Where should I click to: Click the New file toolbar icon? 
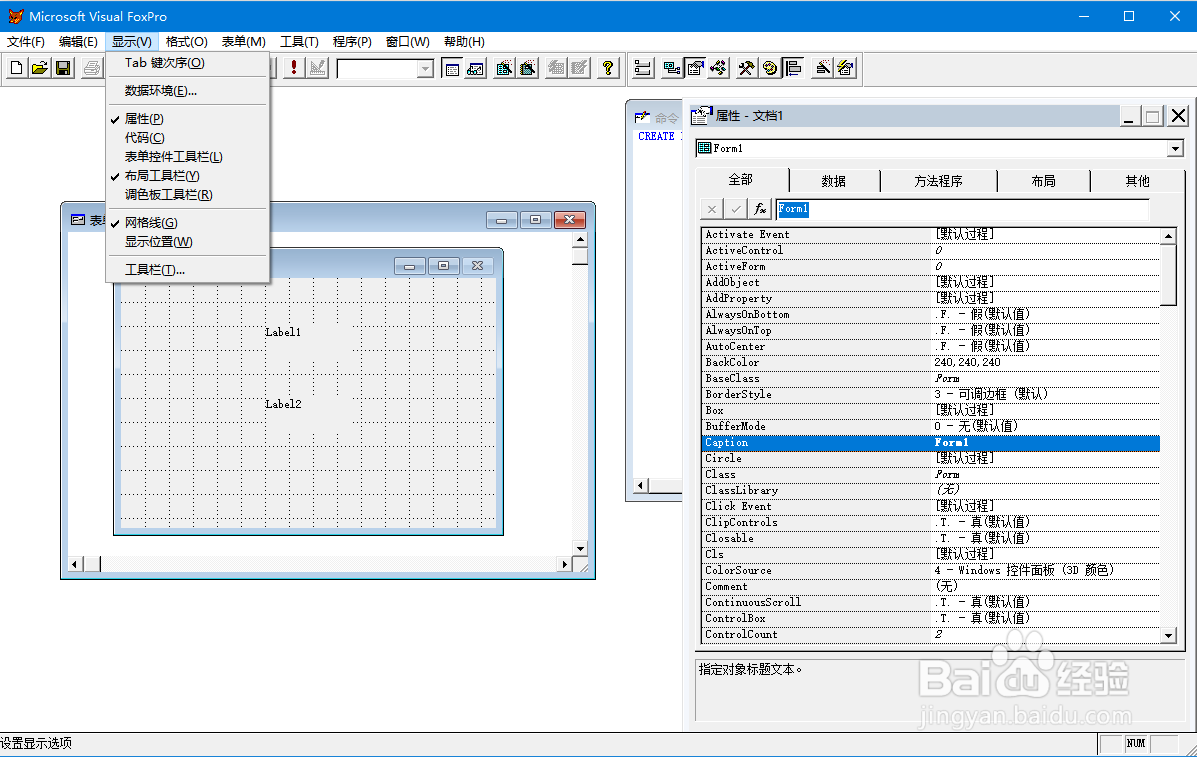click(16, 68)
